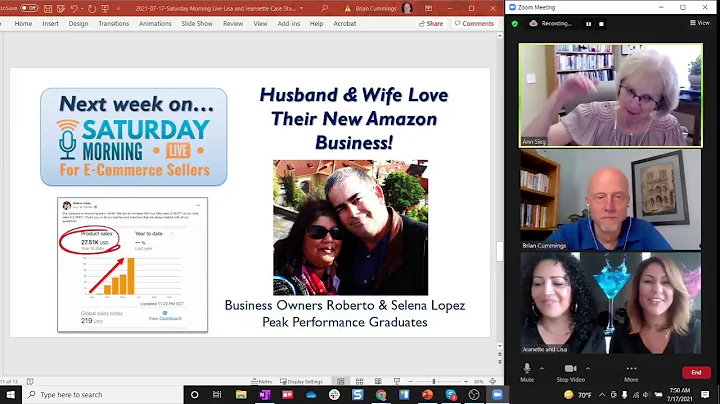The width and height of the screenshot is (720, 404).
Task: Open the Insert ribbon tab
Action: [51, 23]
